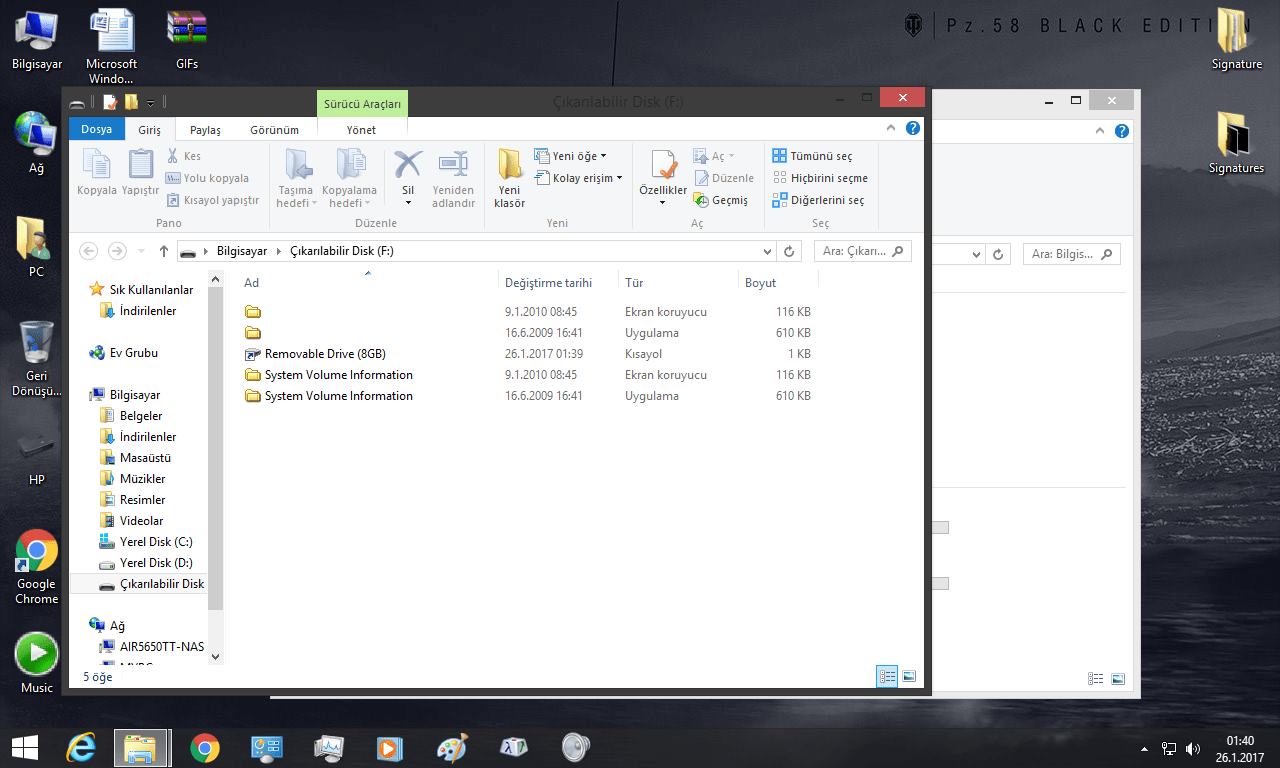Click the address bar Refresh button
This screenshot has width=1280, height=768.
pyautogui.click(x=790, y=252)
